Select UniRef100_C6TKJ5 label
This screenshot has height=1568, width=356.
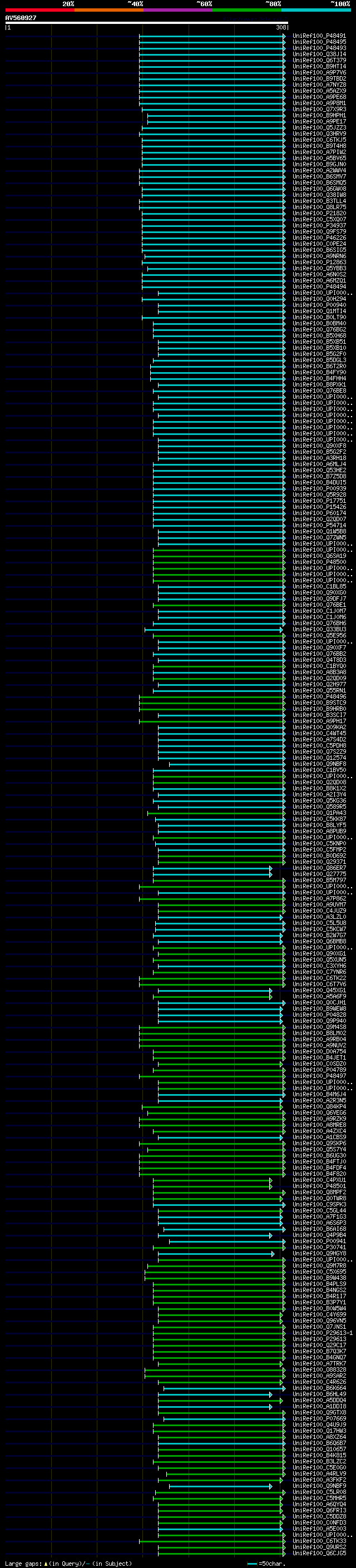(319, 140)
